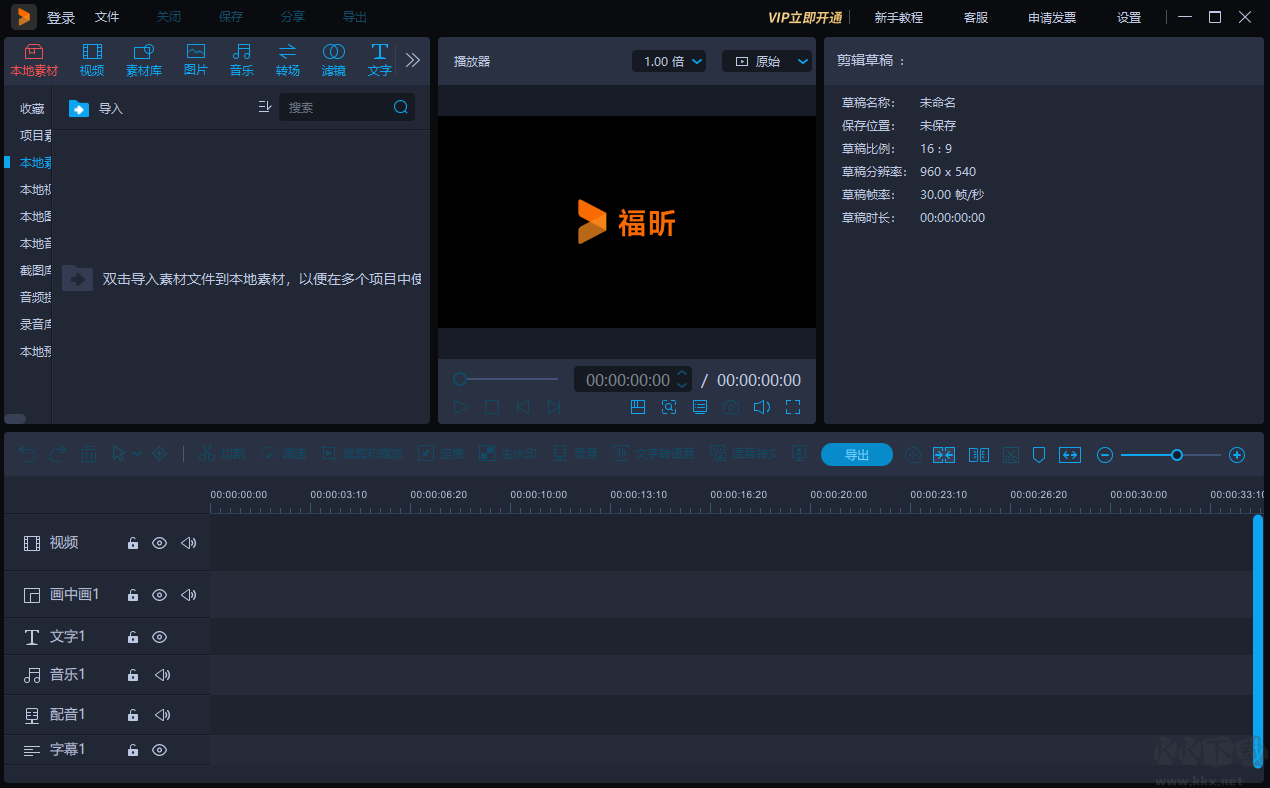Viewport: 1270px width, 788px height.
Task: Switch to the 本地素材 tab
Action: point(35,59)
